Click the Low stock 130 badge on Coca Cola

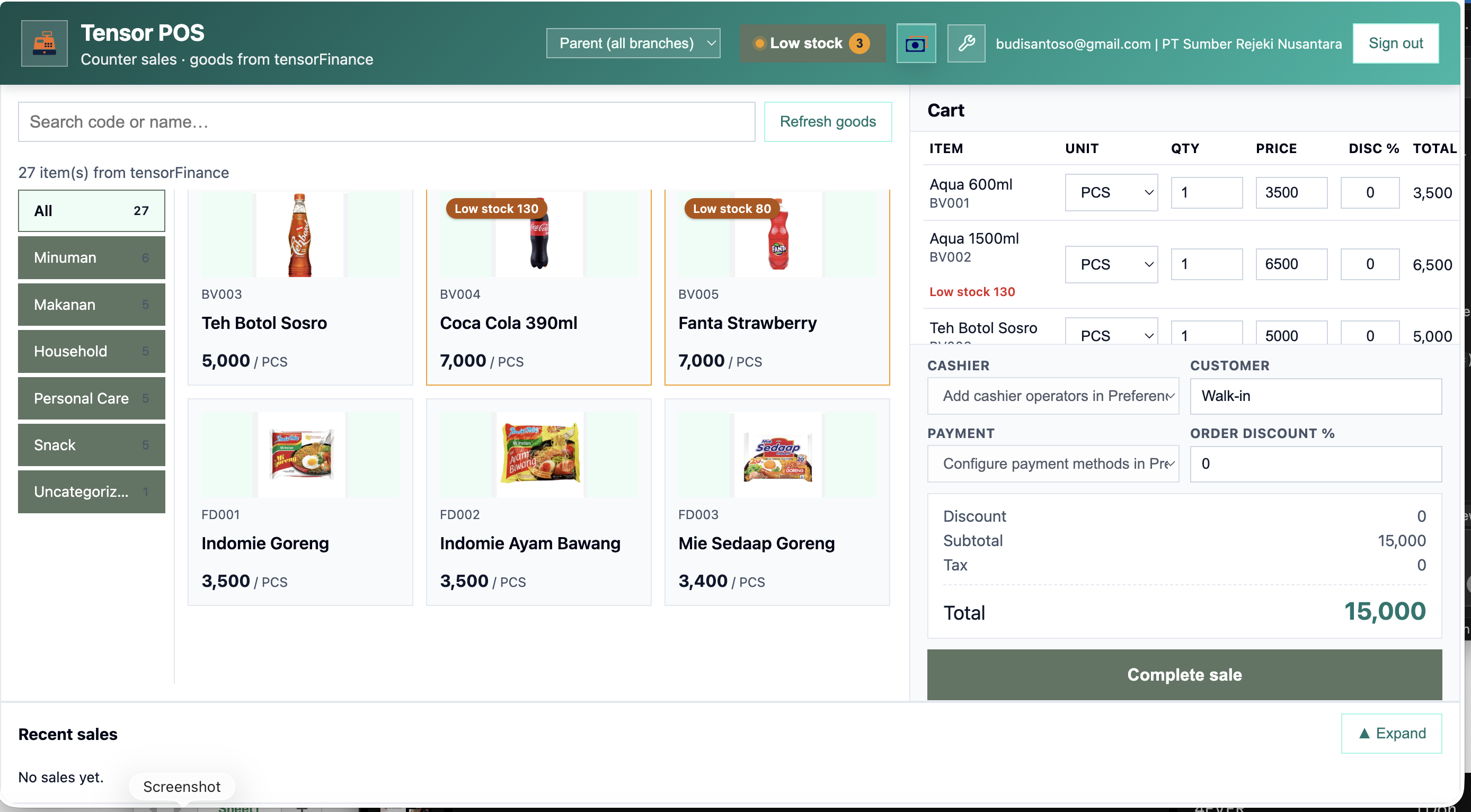[x=496, y=209]
